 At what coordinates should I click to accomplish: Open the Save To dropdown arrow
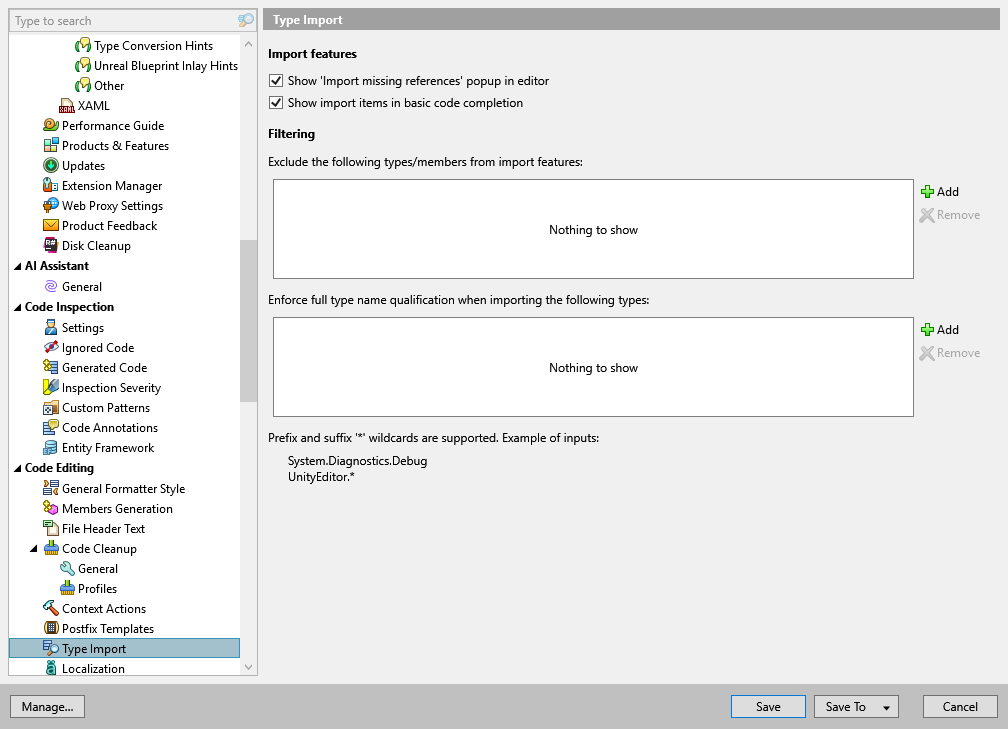(886, 707)
